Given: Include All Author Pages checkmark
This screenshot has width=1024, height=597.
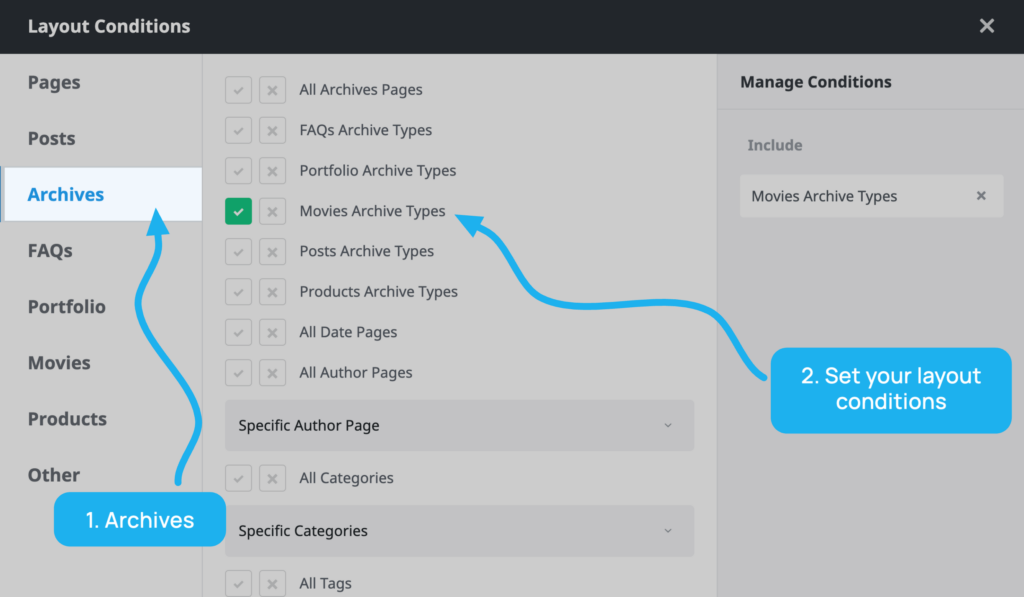Looking at the screenshot, I should 238,373.
